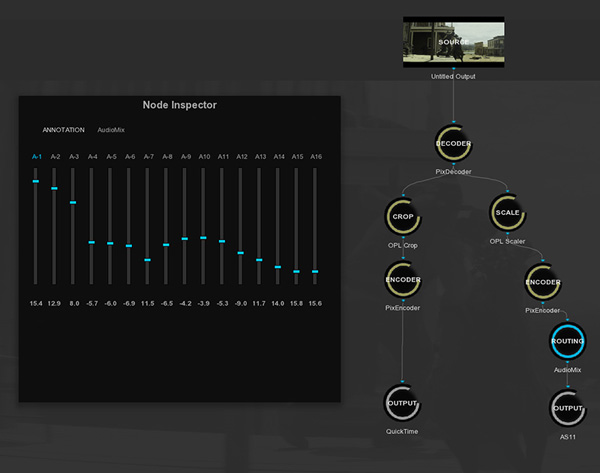600x473 pixels.
Task: Select the OUTPUT node labeled AS11
Action: click(568, 408)
